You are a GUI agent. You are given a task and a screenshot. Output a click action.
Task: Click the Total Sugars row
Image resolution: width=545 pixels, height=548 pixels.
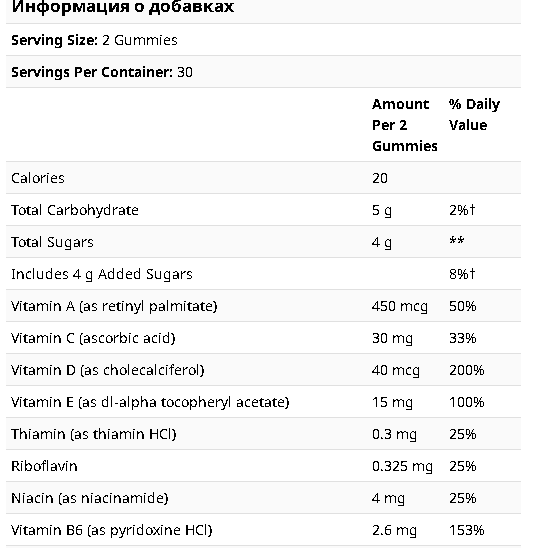click(263, 242)
